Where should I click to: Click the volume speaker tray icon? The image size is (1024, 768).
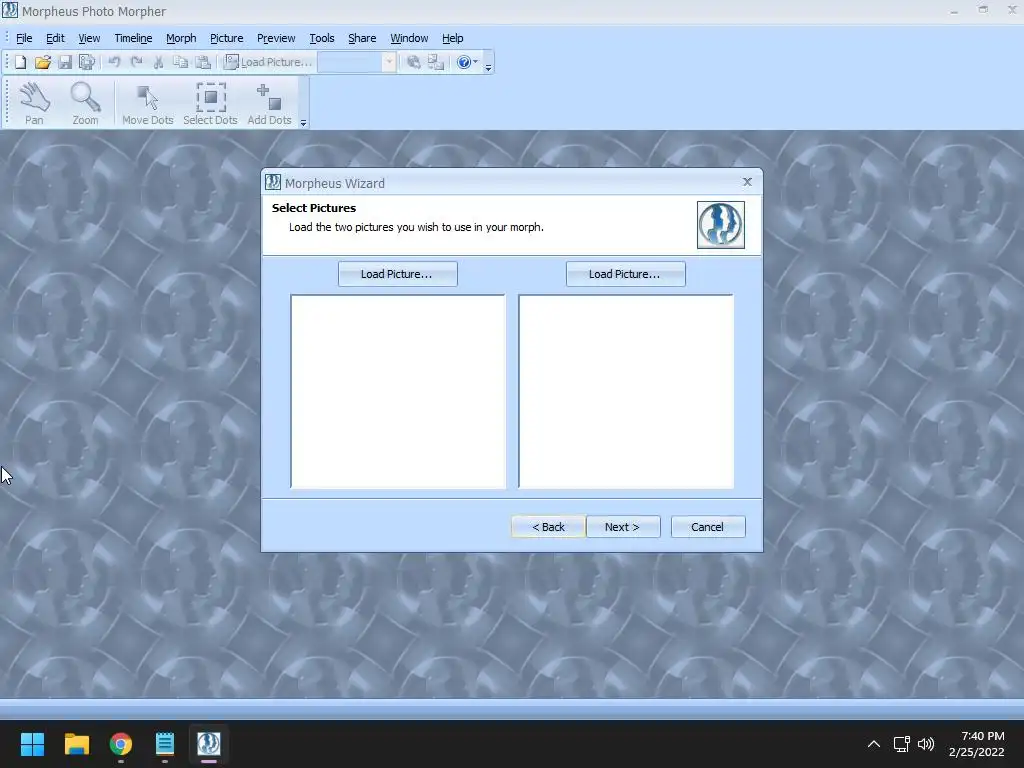click(x=926, y=744)
